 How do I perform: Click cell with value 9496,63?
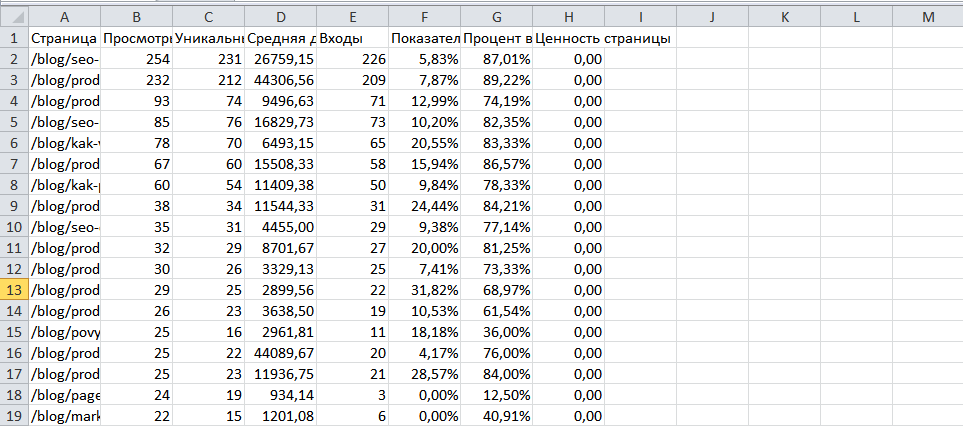(281, 101)
